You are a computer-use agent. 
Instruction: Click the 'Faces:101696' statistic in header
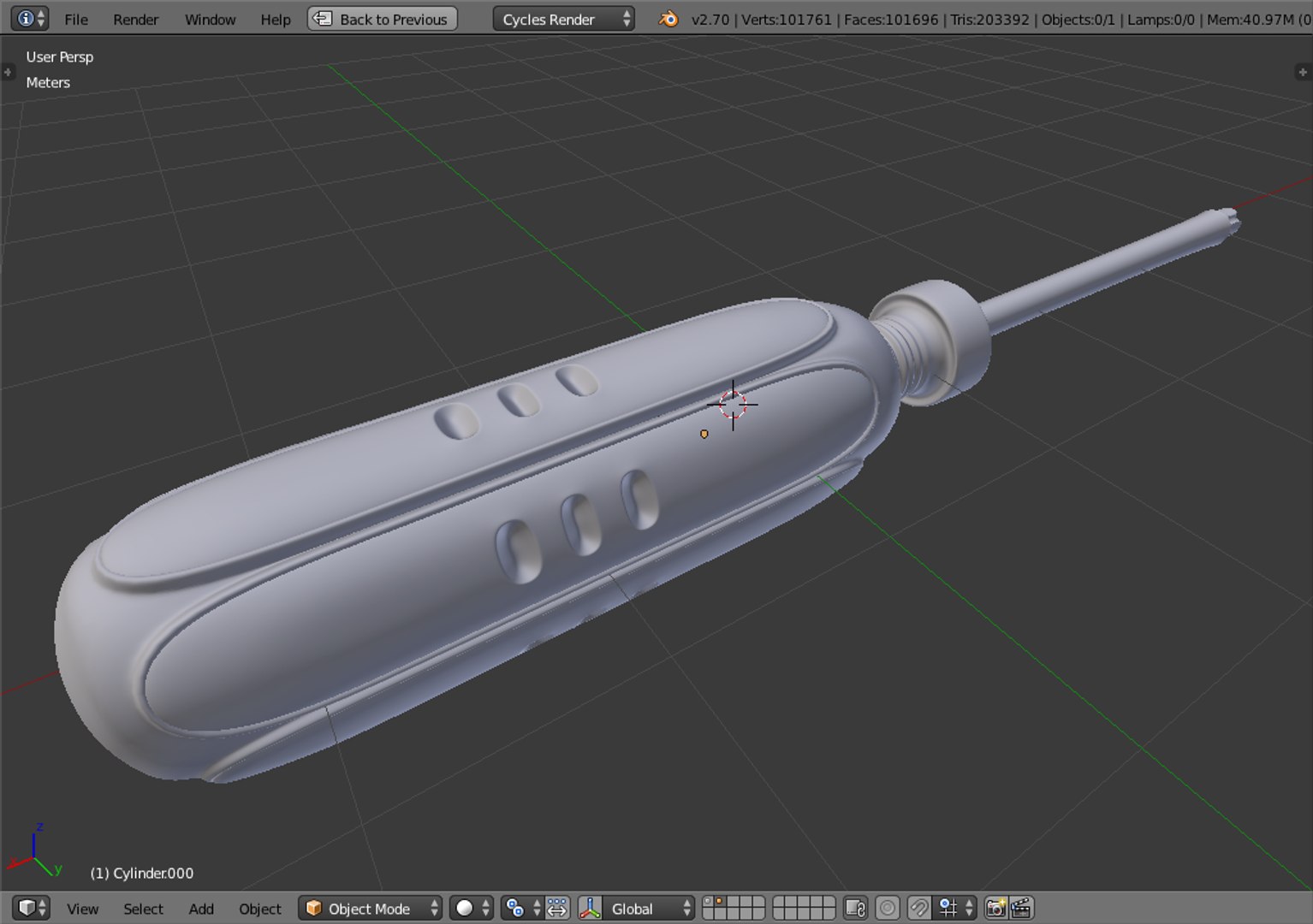click(x=891, y=19)
